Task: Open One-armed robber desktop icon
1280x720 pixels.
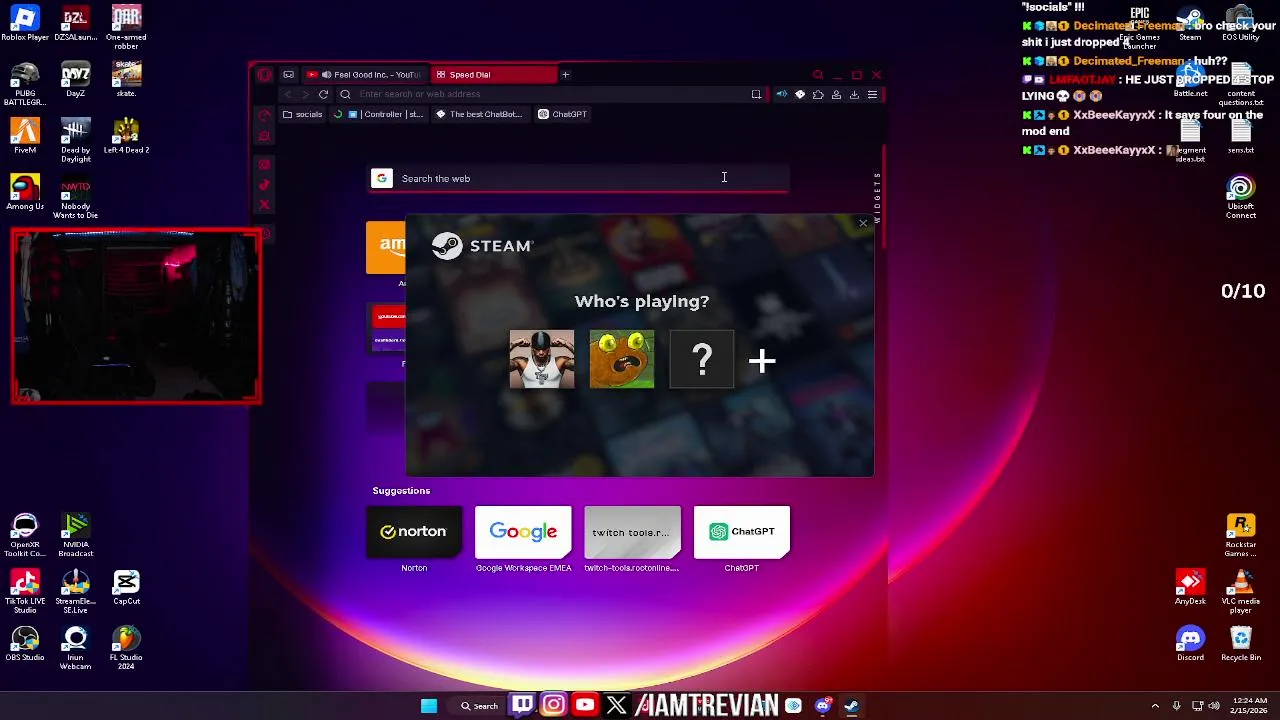Action: (x=126, y=28)
